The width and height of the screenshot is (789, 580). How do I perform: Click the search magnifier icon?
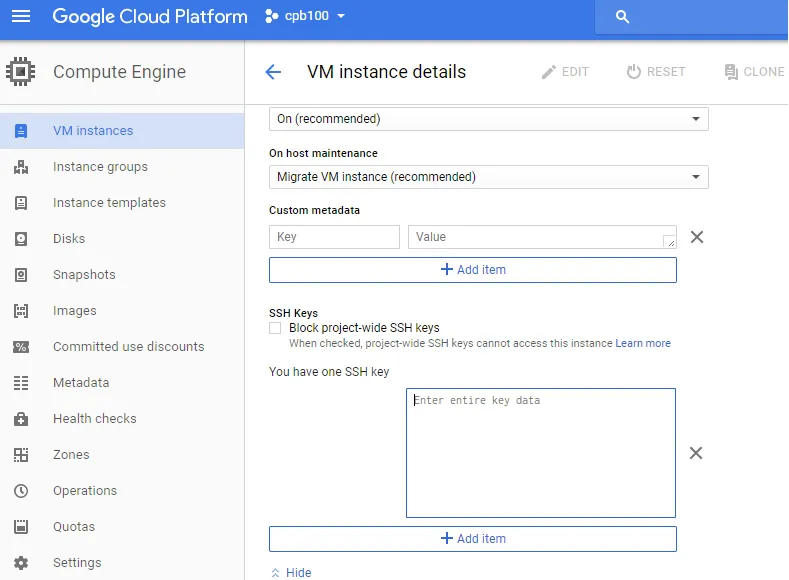pyautogui.click(x=622, y=17)
